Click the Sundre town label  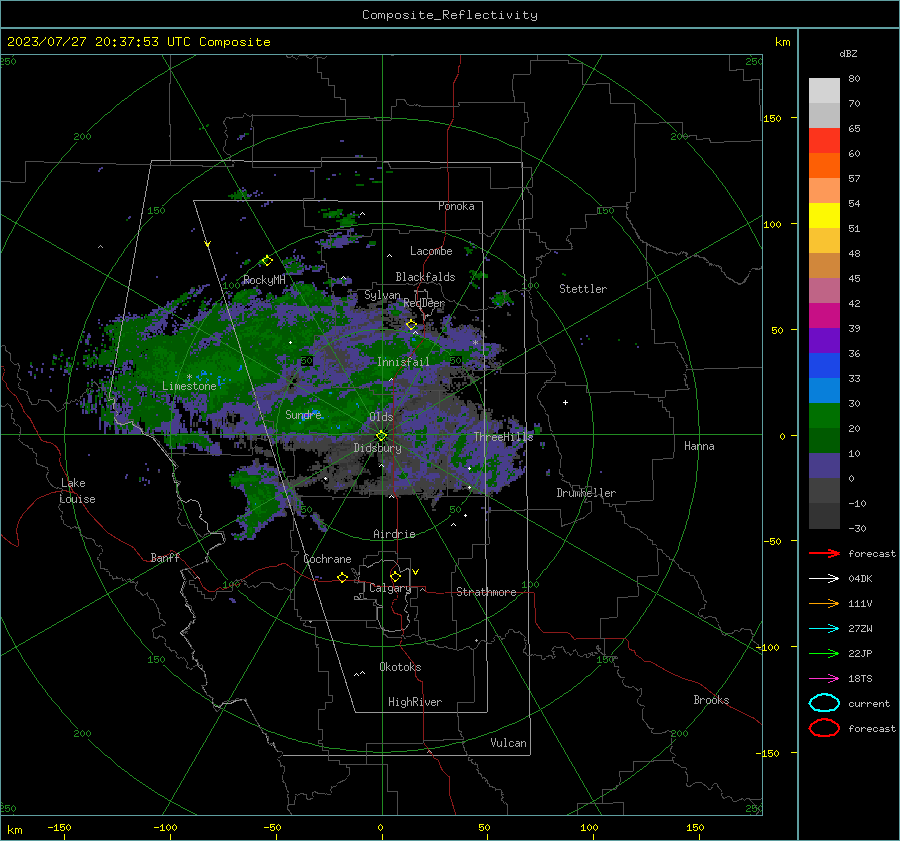click(303, 414)
